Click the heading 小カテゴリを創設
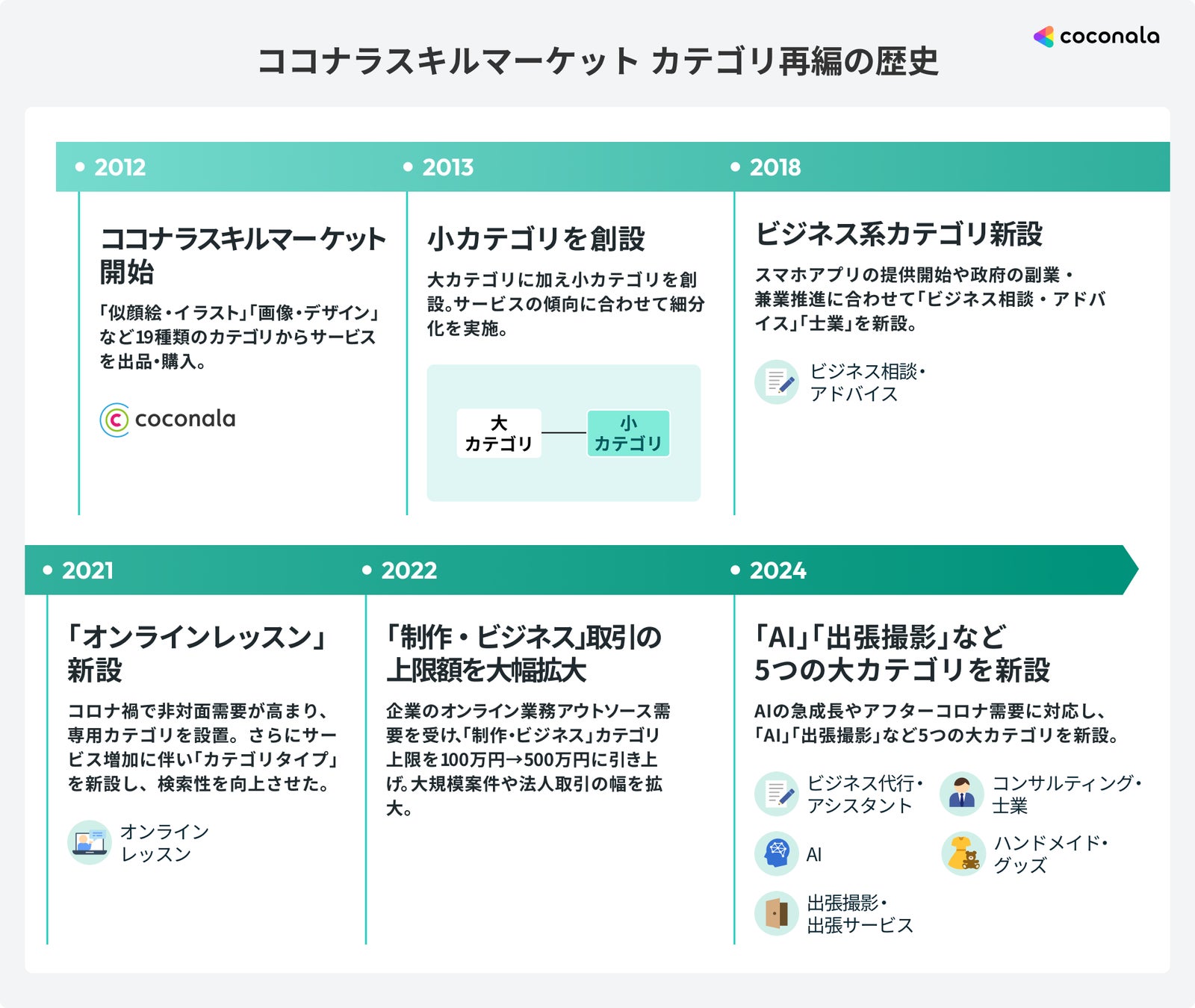The width and height of the screenshot is (1195, 1008). [x=536, y=239]
